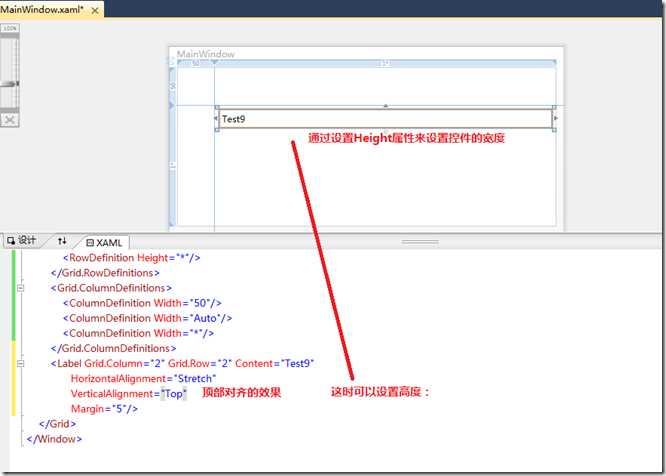The image size is (666, 476).
Task: Click the 100% zoom level box
Action: click(x=10, y=28)
